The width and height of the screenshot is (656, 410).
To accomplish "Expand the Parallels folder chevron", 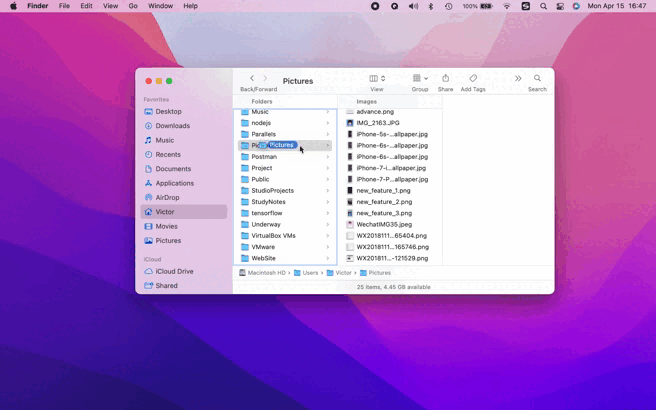I will pyautogui.click(x=328, y=134).
